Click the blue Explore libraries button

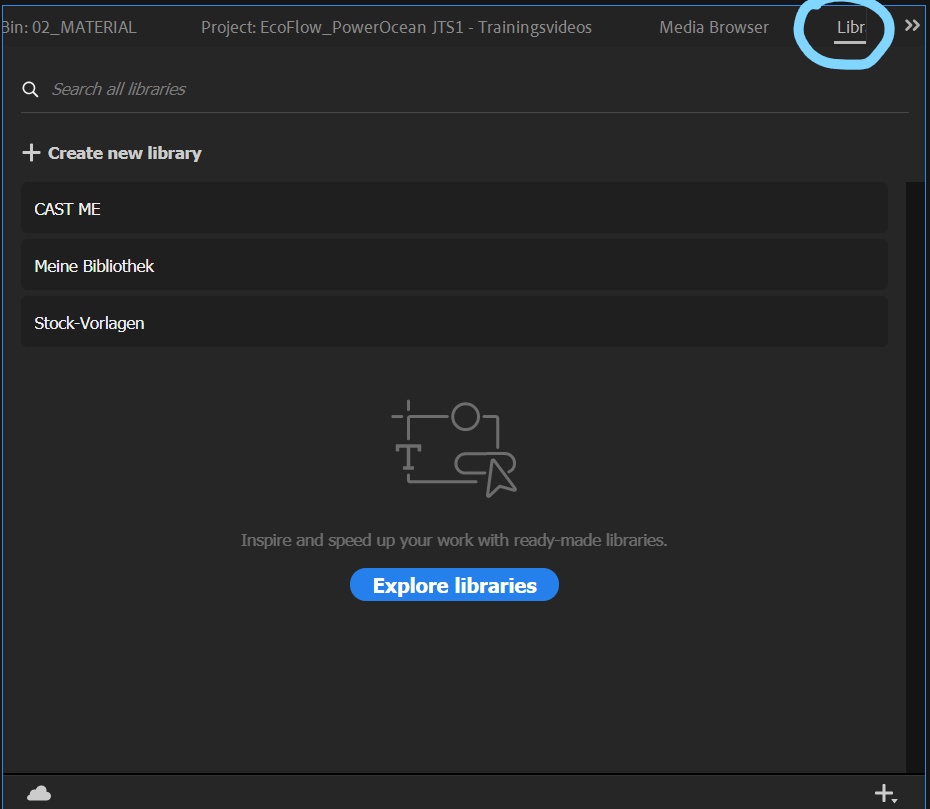(x=454, y=585)
